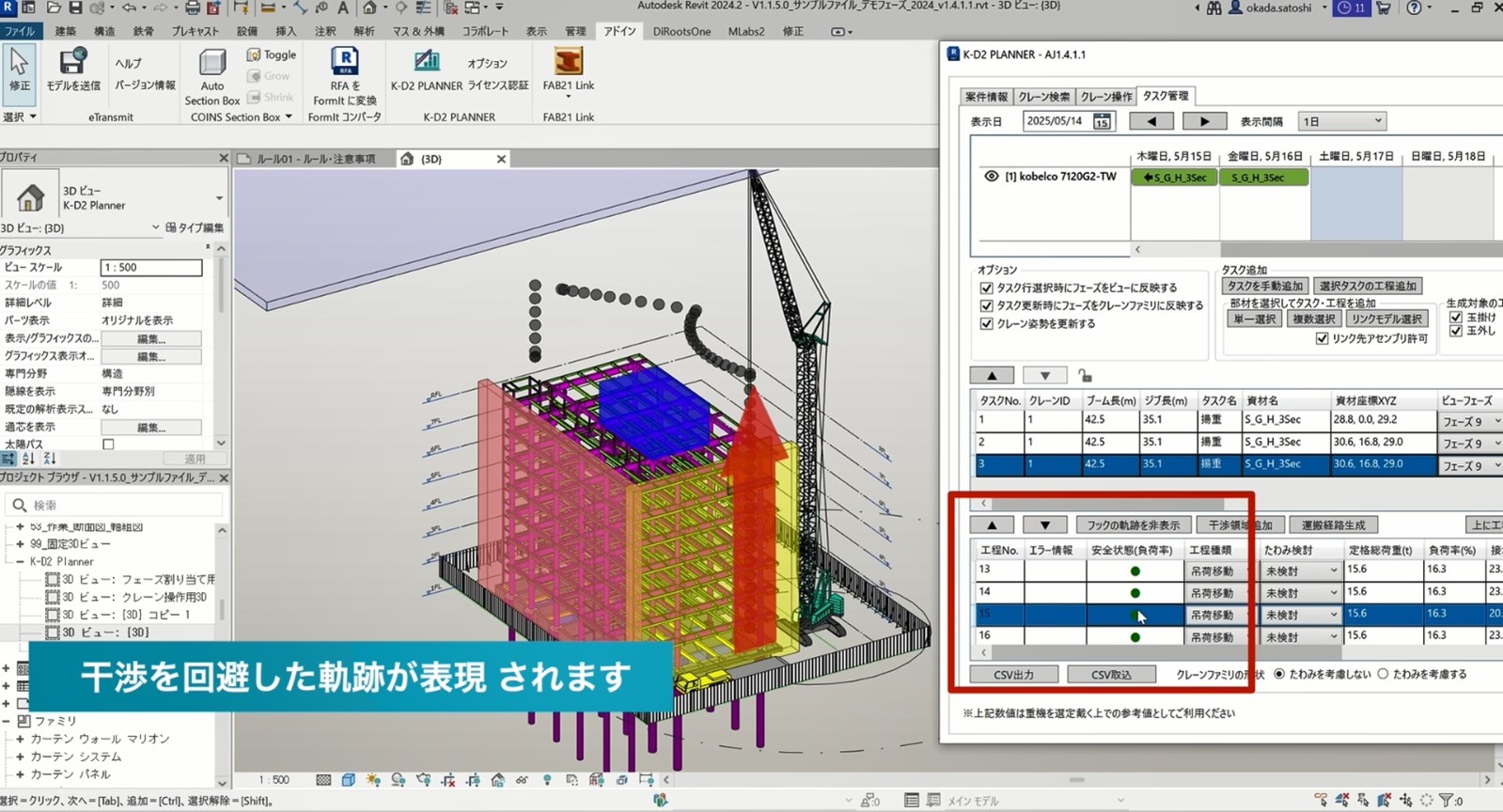
Task: Open the 建築 ribbon tab
Action: coord(66,31)
